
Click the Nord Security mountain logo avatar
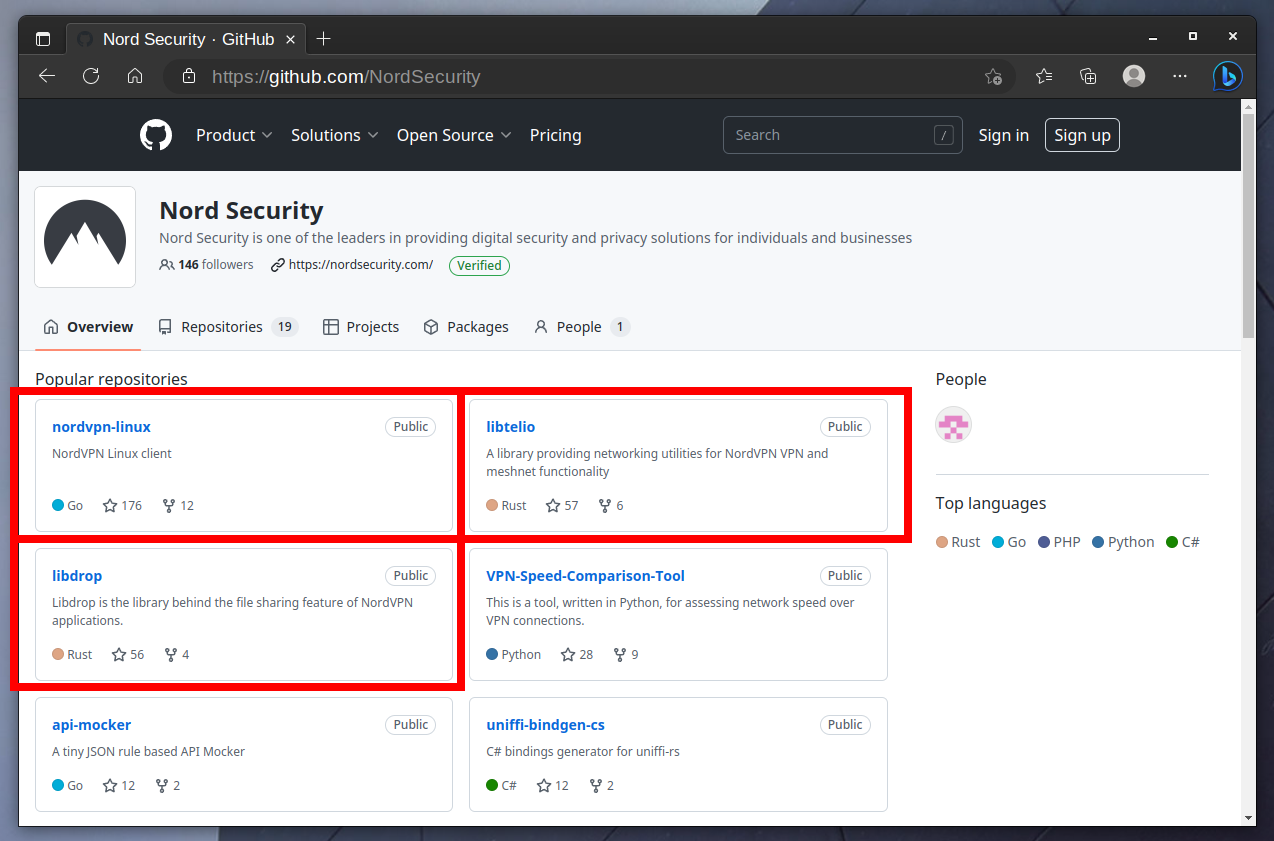pyautogui.click(x=85, y=237)
